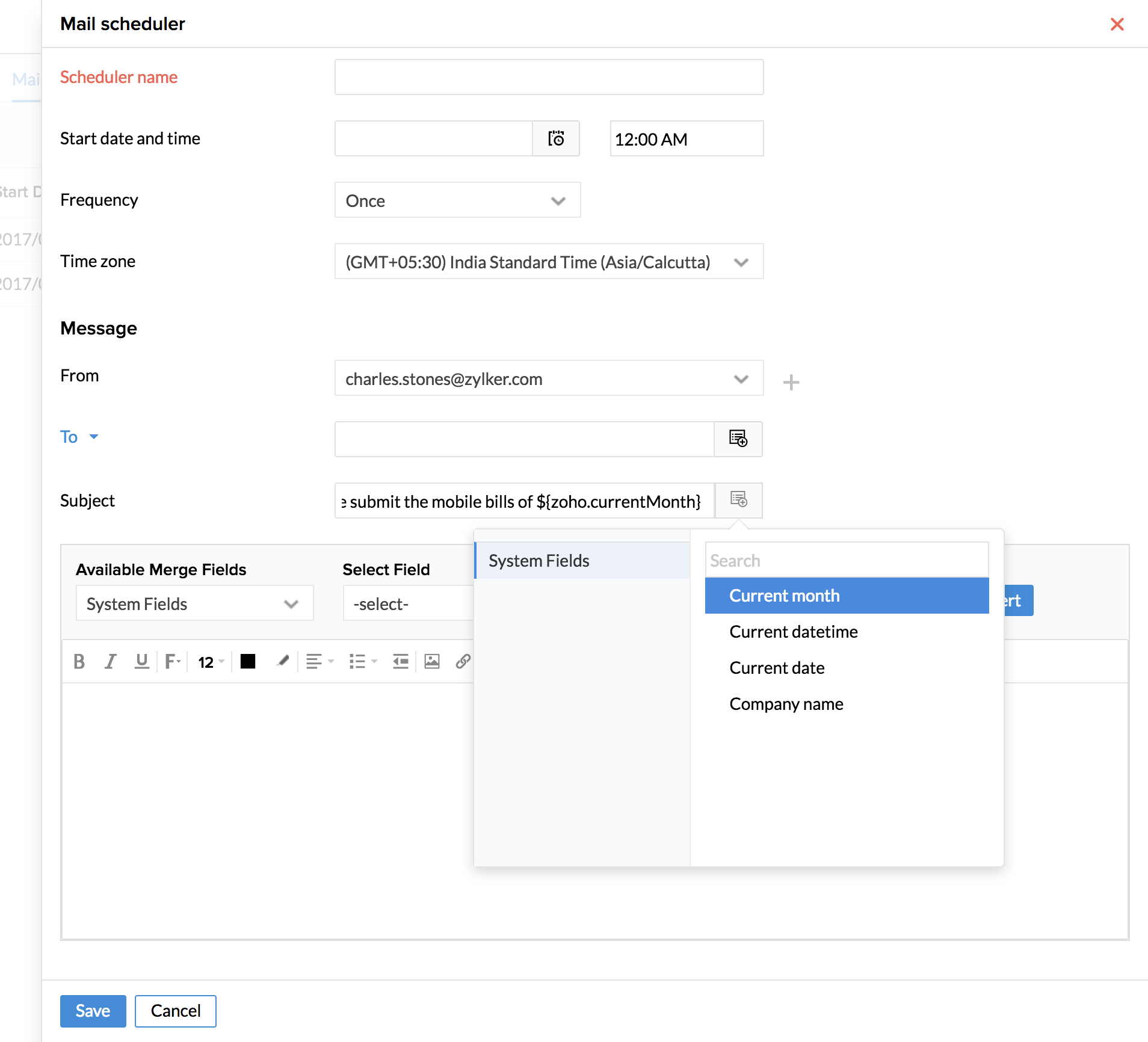Insert a hyperlink in the editor
Viewport: 1148px width, 1042px height.
pyautogui.click(x=463, y=662)
